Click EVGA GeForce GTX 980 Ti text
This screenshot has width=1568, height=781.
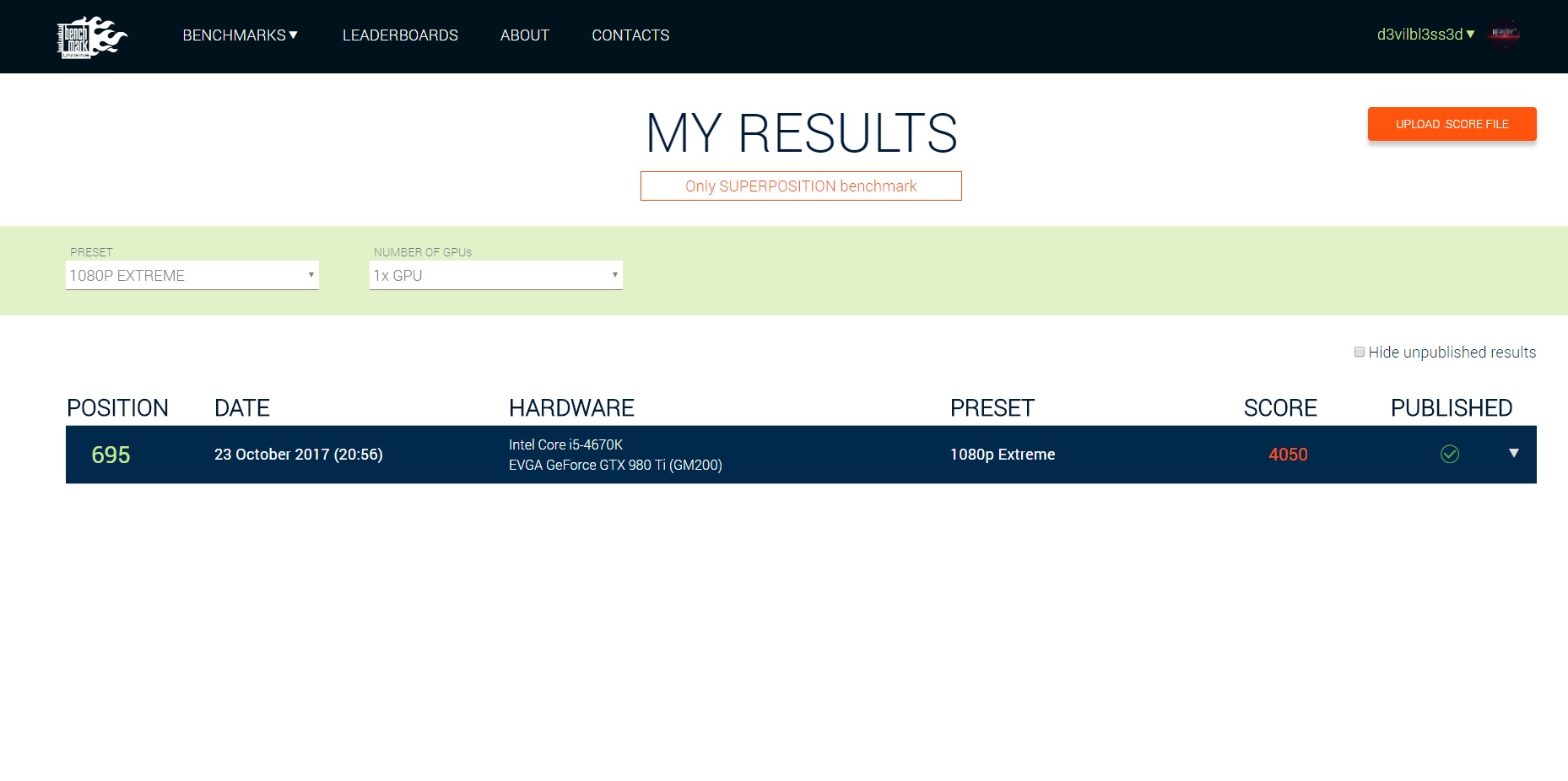[x=615, y=465]
